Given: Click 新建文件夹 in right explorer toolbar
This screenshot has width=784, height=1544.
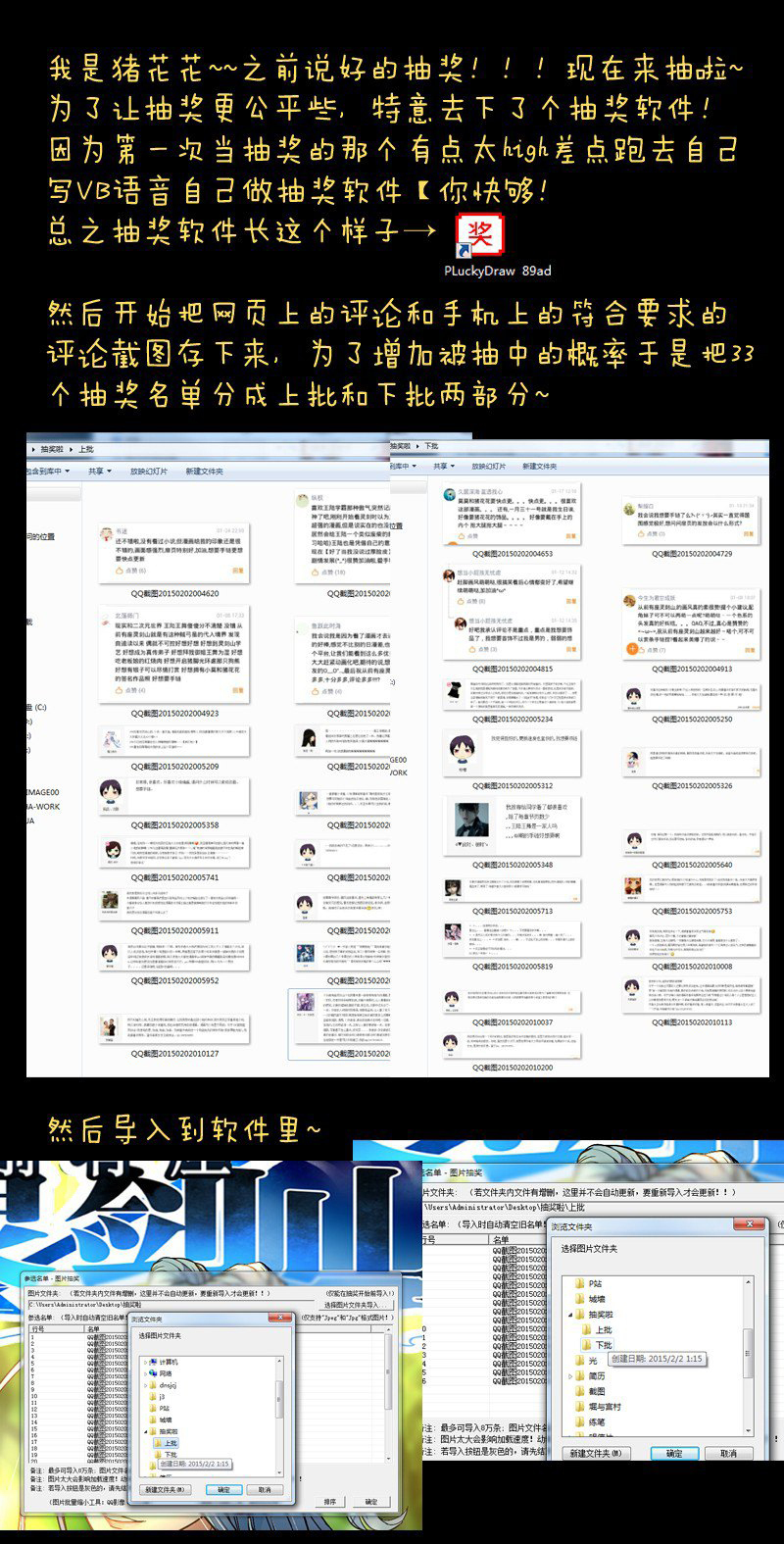Looking at the screenshot, I should pyautogui.click(x=539, y=467).
